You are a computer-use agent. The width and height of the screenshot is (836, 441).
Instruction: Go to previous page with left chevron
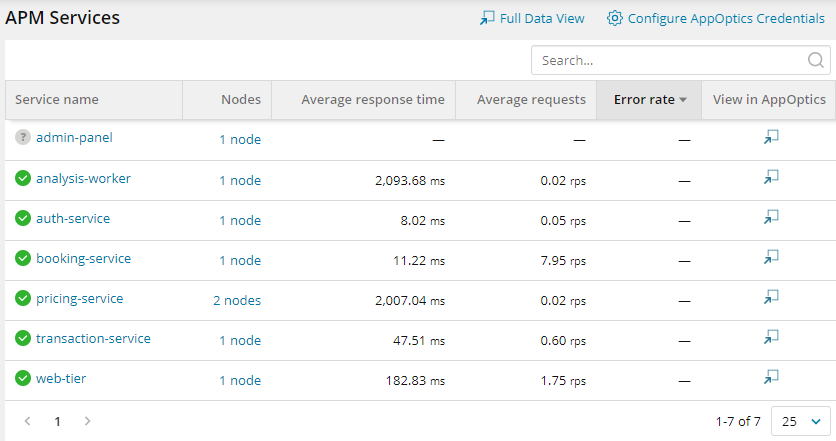point(27,421)
